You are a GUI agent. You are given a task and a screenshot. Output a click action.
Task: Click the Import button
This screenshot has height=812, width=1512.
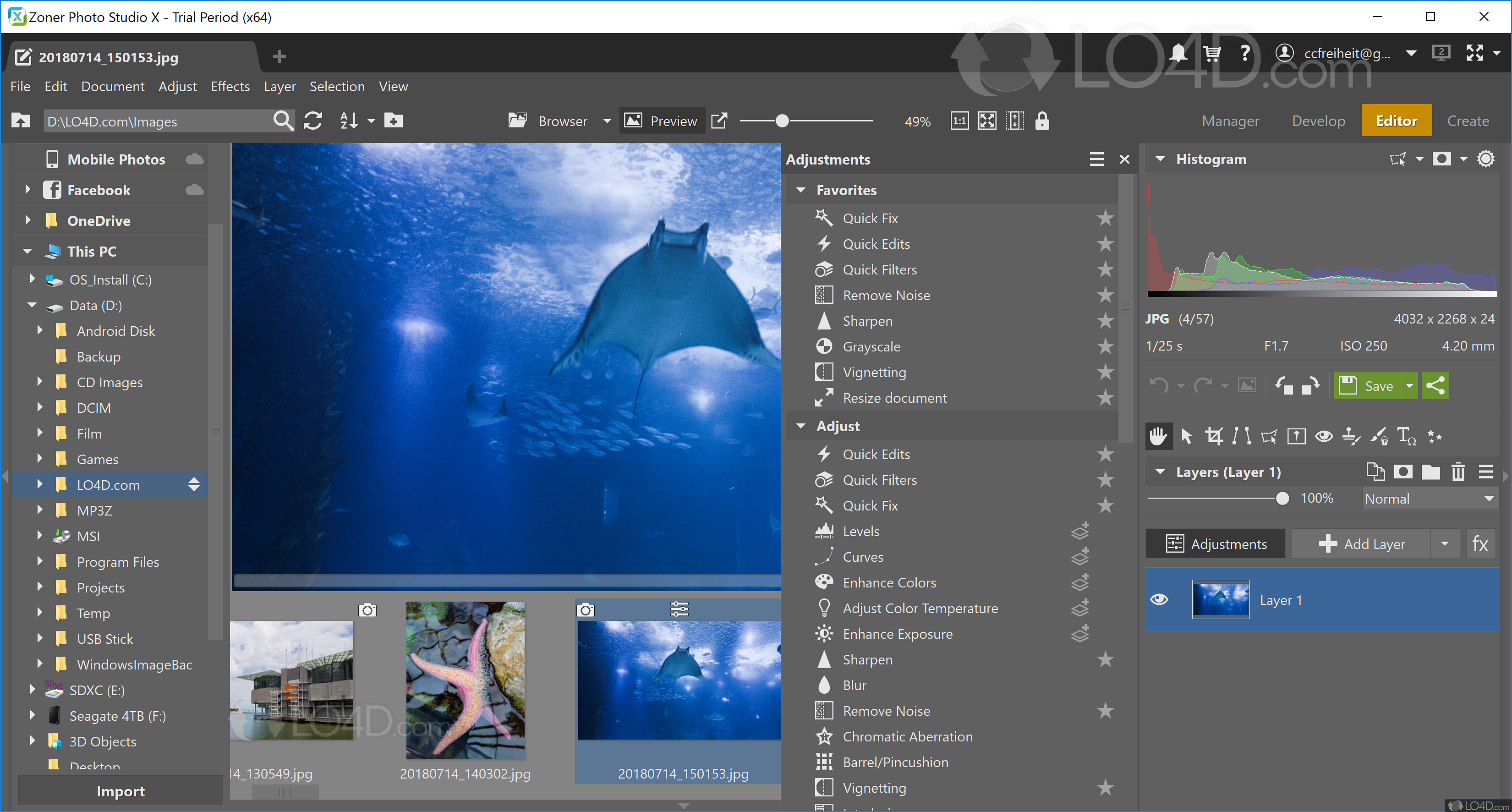[x=121, y=791]
